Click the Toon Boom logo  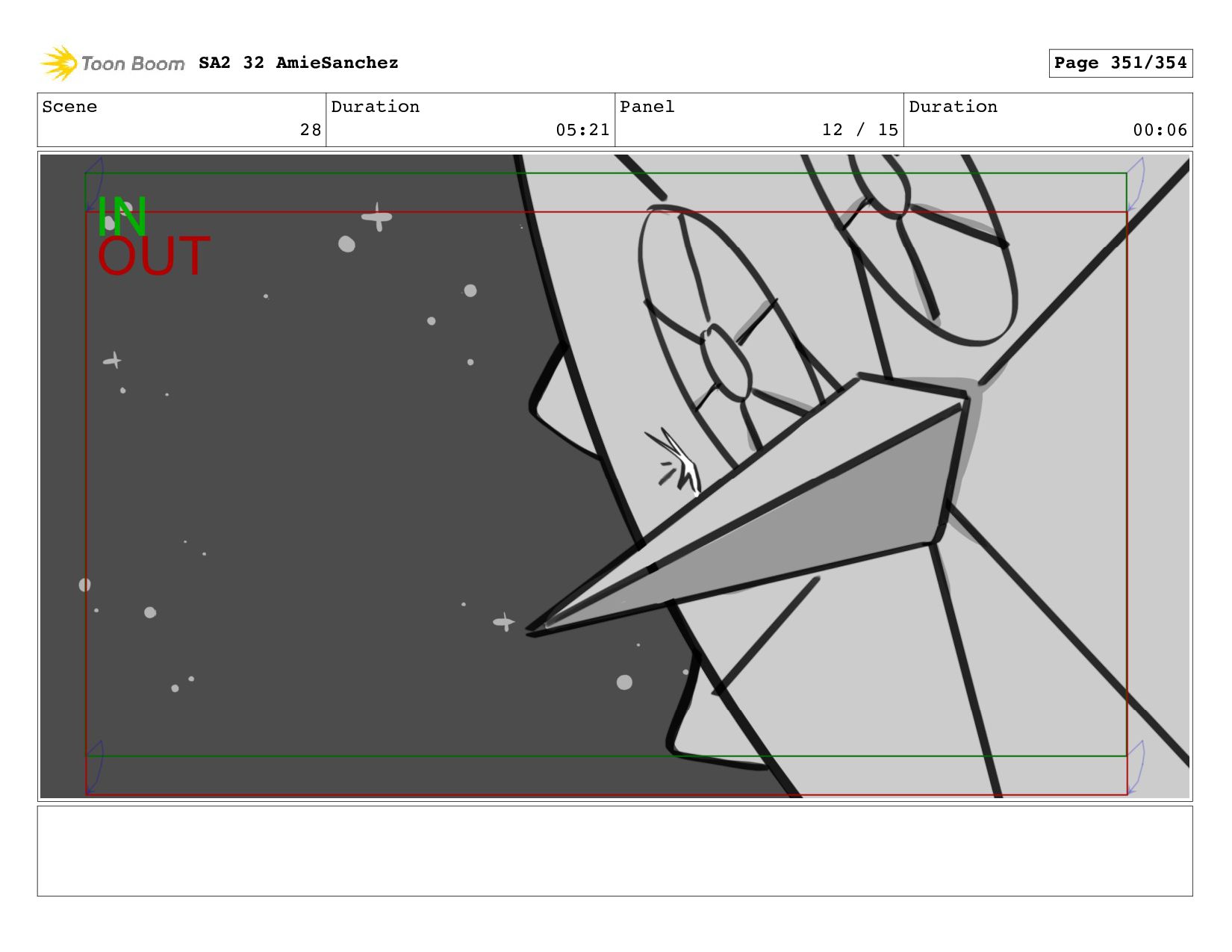(112, 63)
